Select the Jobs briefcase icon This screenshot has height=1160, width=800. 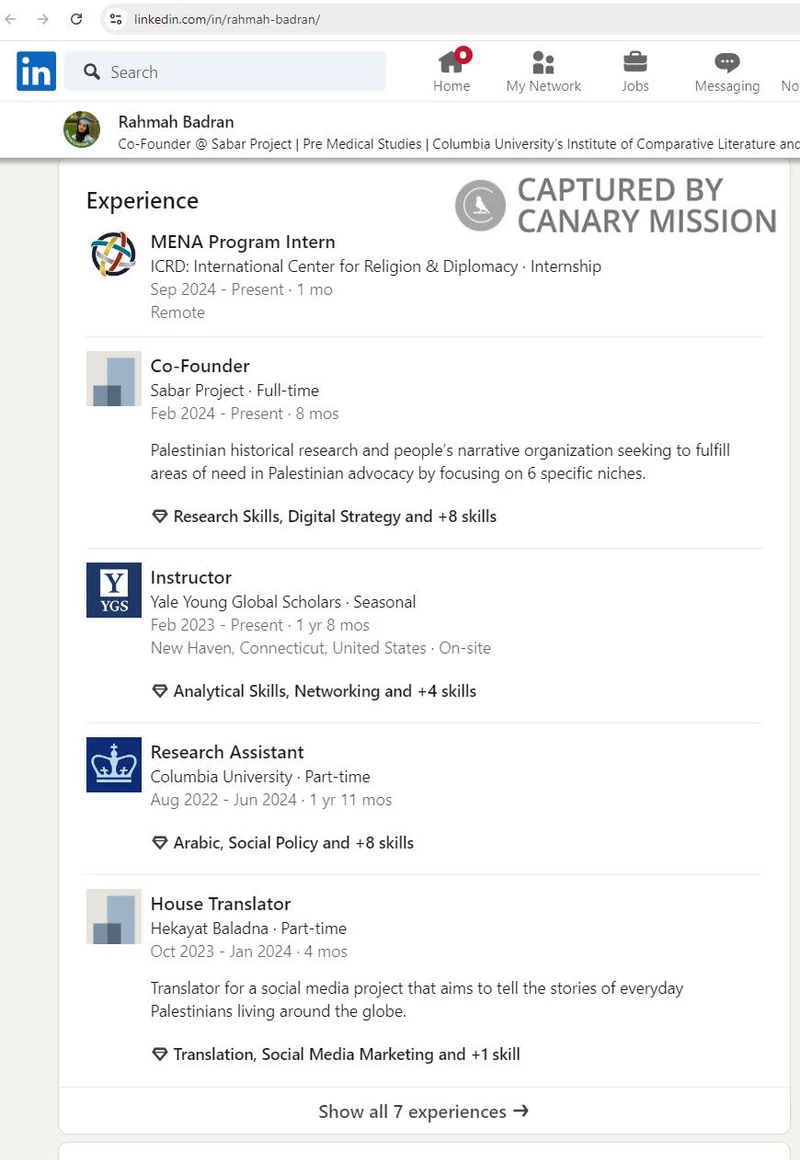[x=635, y=62]
